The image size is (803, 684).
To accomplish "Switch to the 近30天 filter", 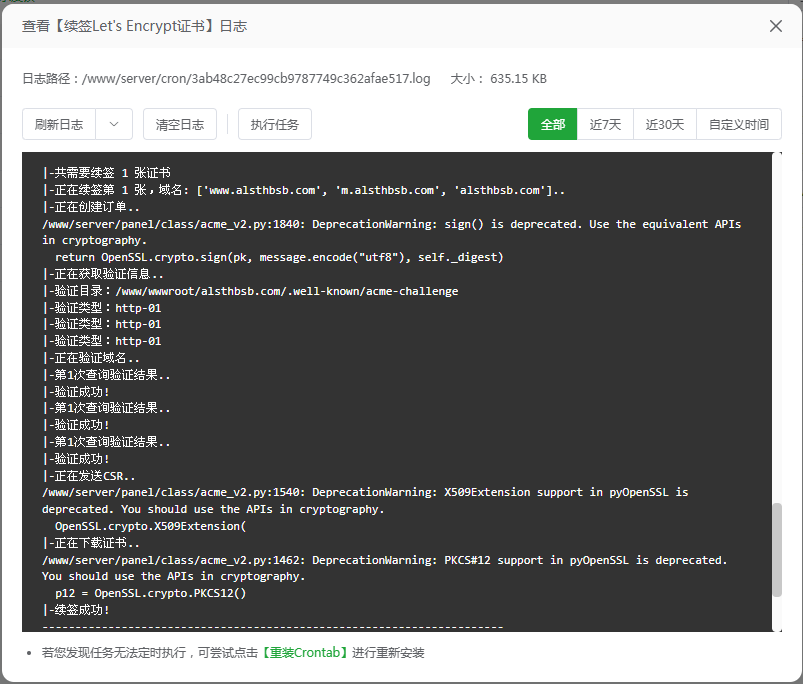I will 665,124.
